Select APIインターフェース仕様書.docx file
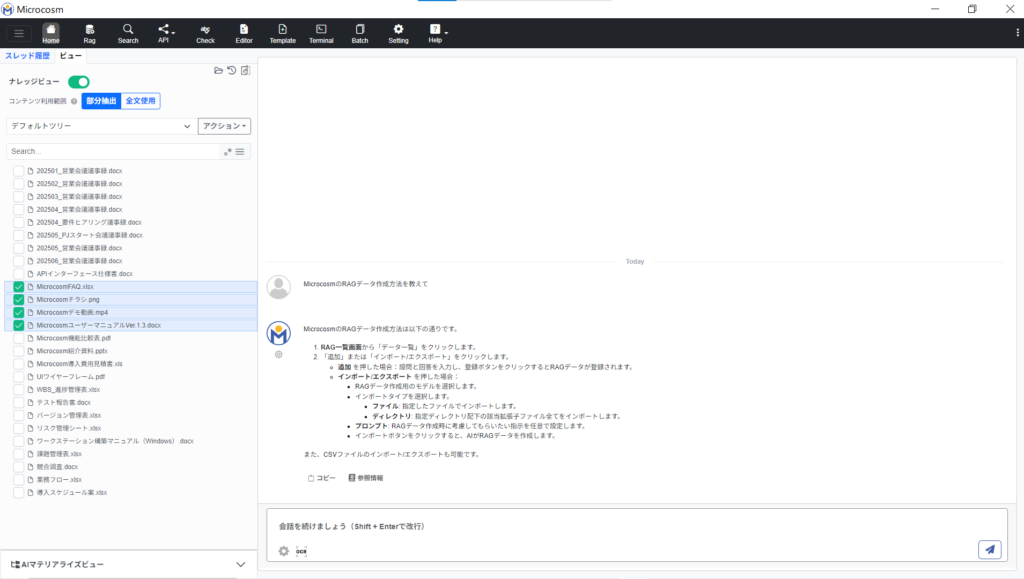The image size is (1024, 579). pos(84,274)
